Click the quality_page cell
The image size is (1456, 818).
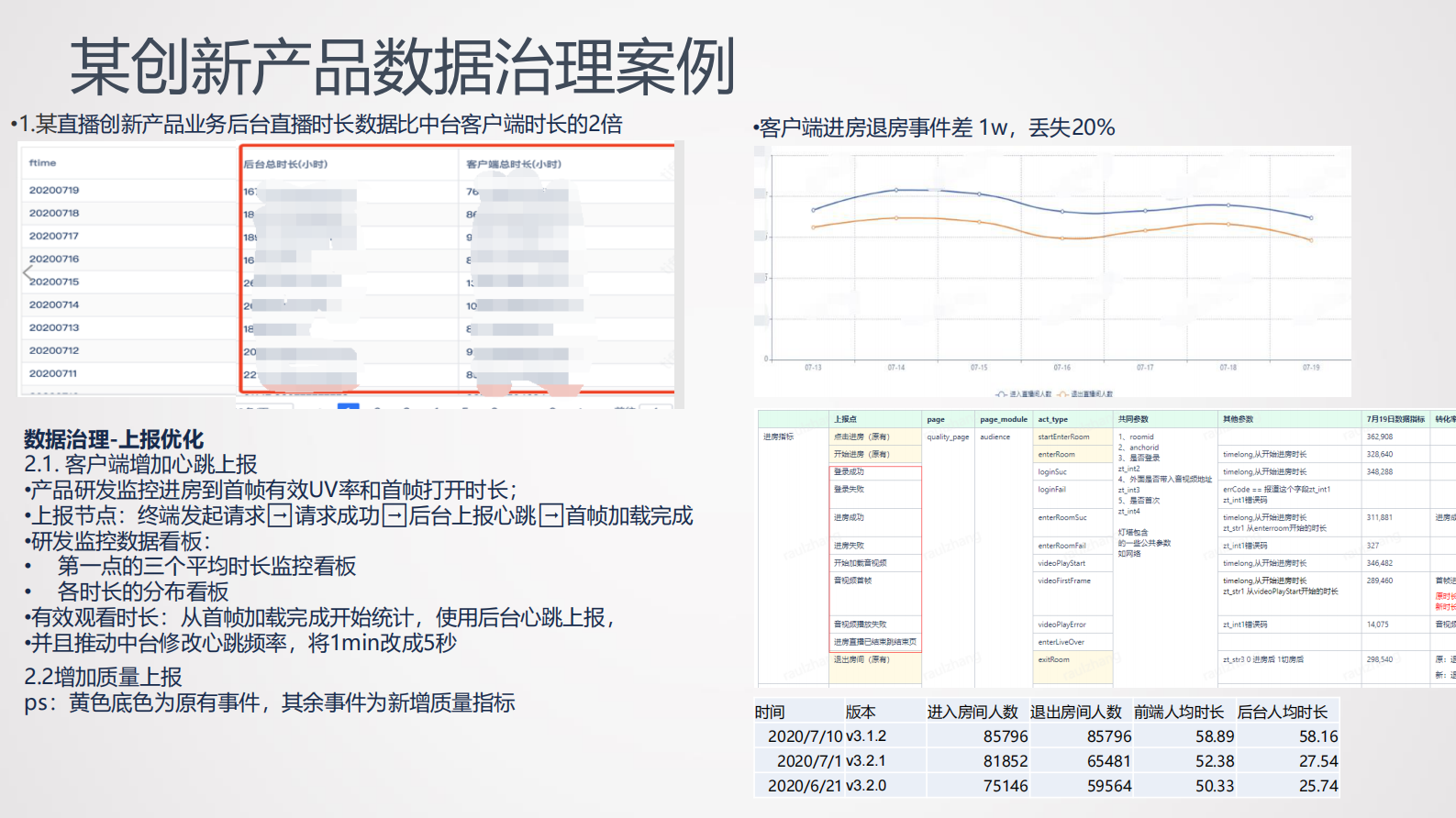[948, 437]
